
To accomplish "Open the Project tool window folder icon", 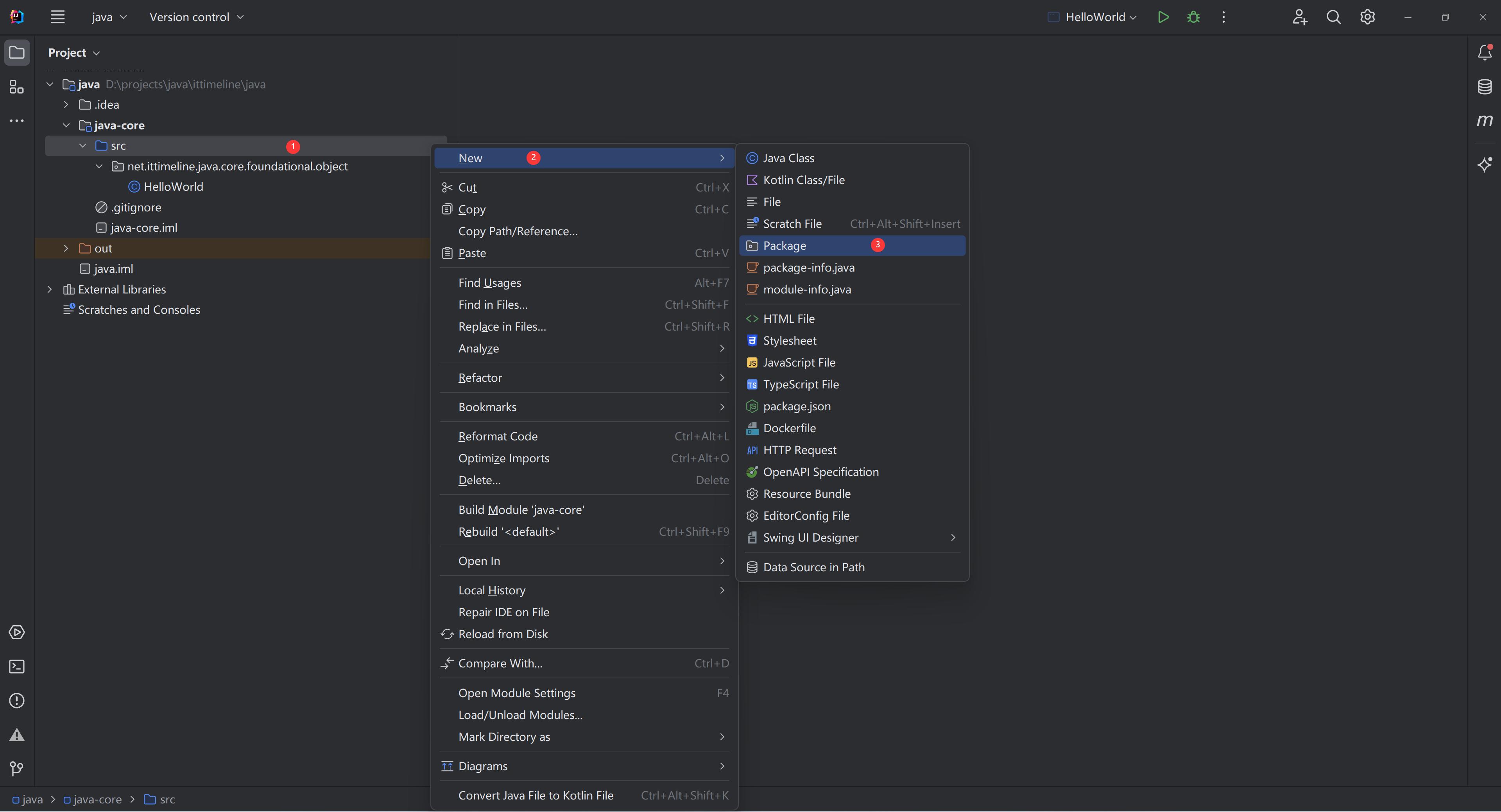I will click(17, 52).
